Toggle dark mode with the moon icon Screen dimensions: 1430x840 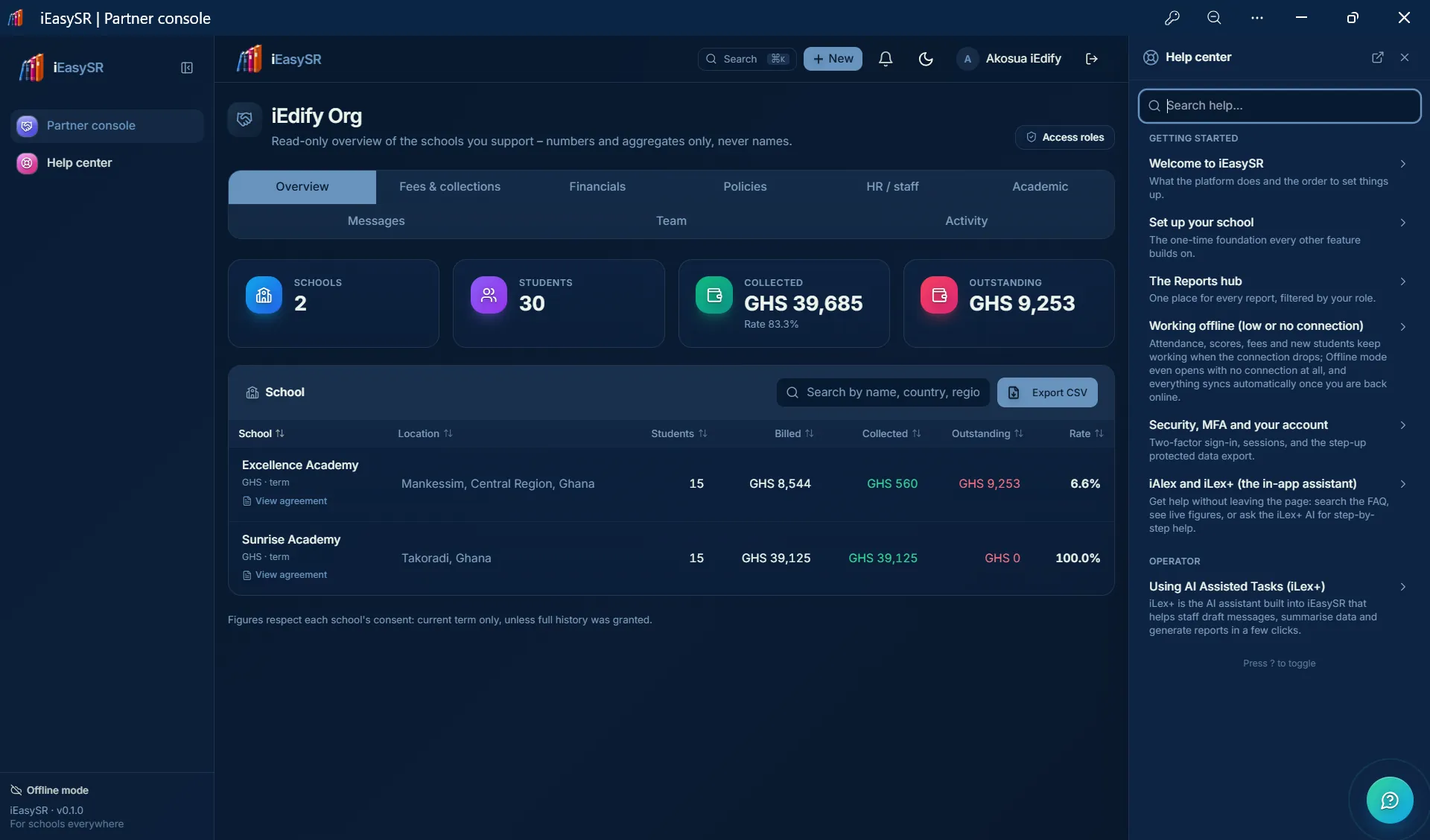pyautogui.click(x=926, y=59)
